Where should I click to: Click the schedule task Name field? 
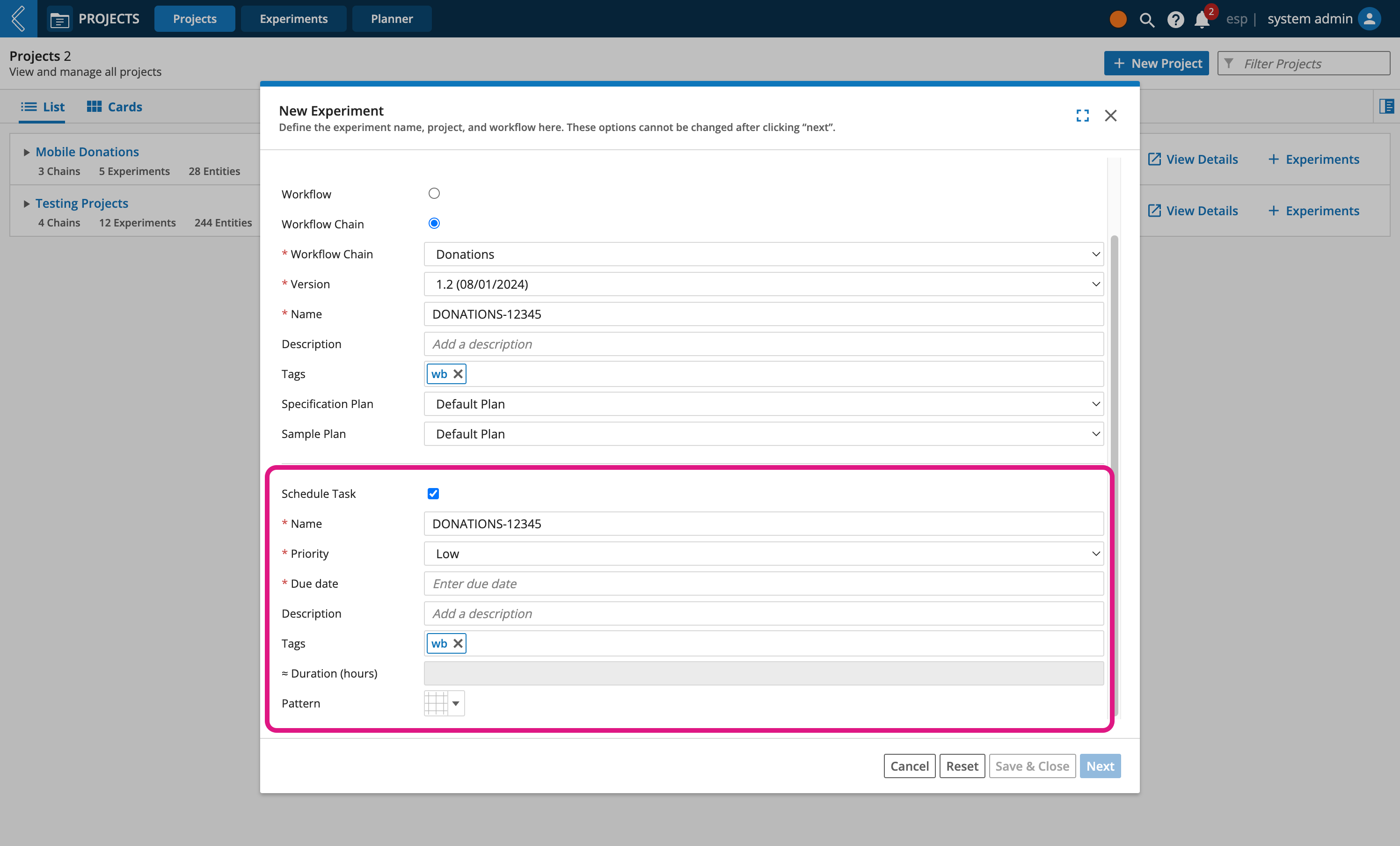point(764,523)
